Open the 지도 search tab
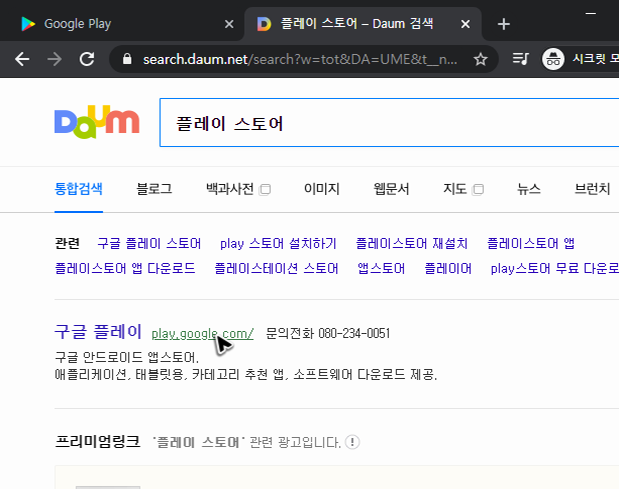This screenshot has height=489, width=619. 455,189
